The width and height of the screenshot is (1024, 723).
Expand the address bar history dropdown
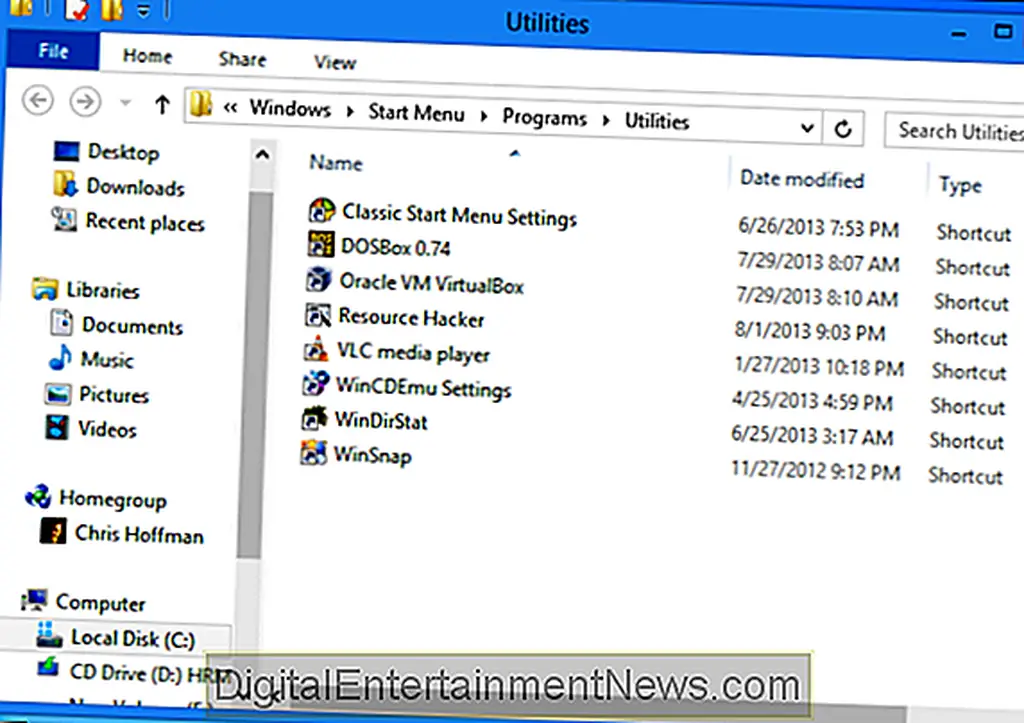coord(807,128)
